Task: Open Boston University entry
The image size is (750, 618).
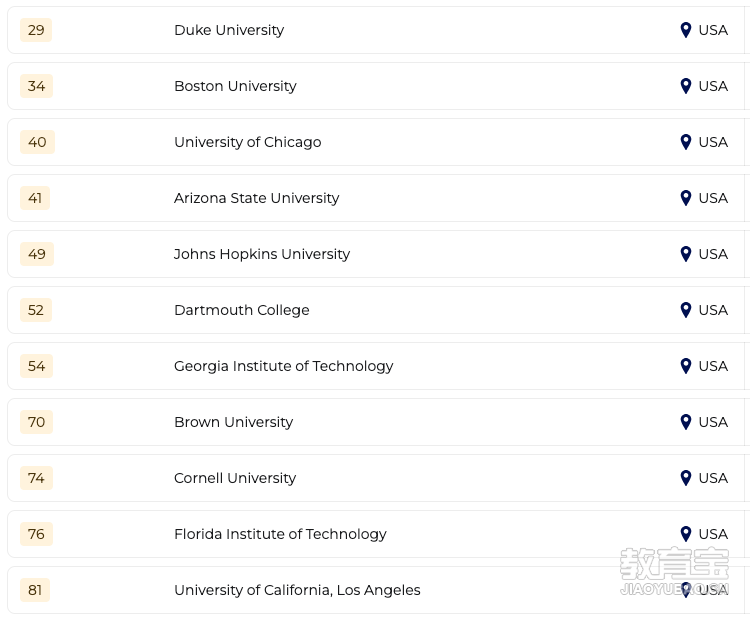Action: click(235, 86)
